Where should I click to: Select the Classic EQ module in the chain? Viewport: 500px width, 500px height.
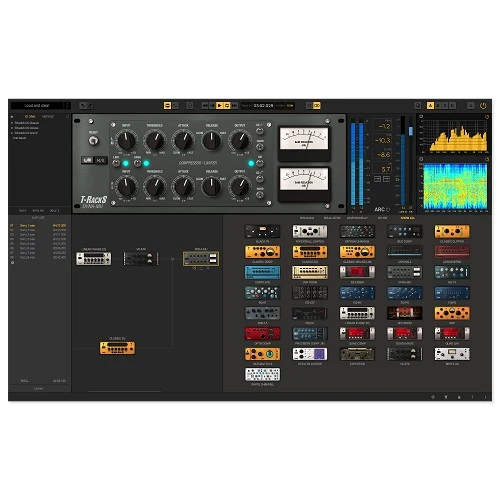117,348
